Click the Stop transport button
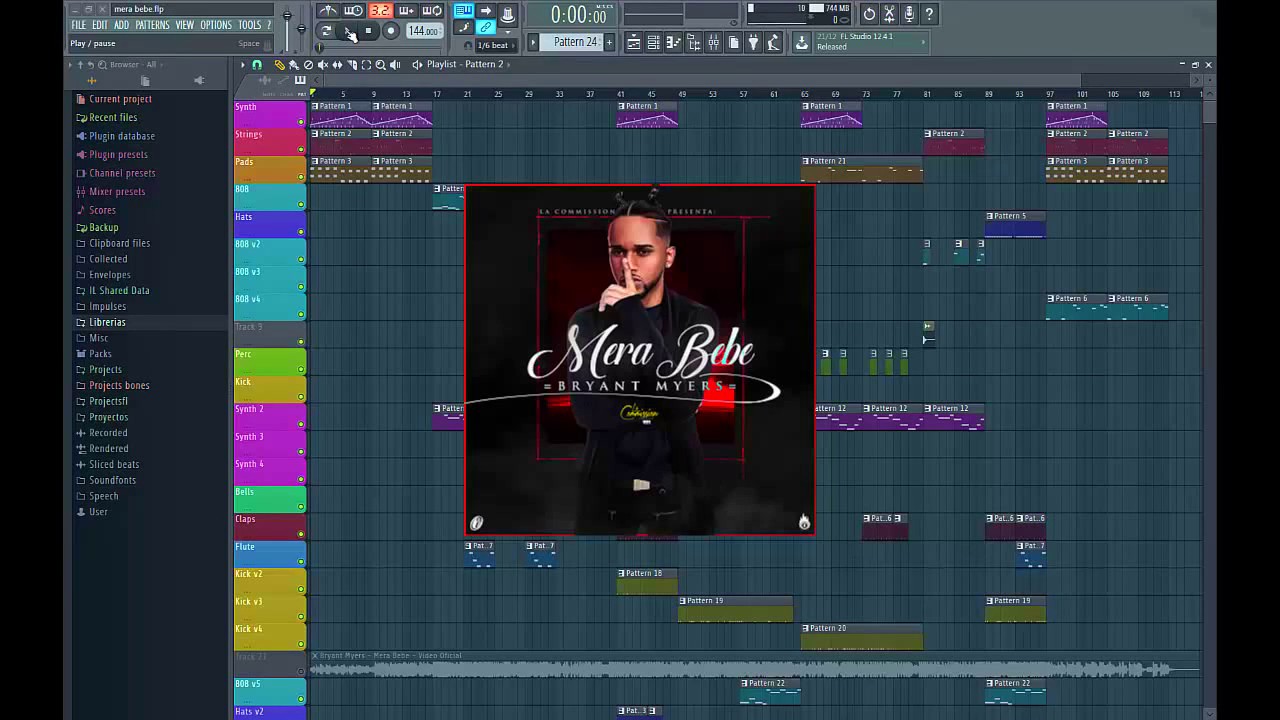 pos(369,31)
